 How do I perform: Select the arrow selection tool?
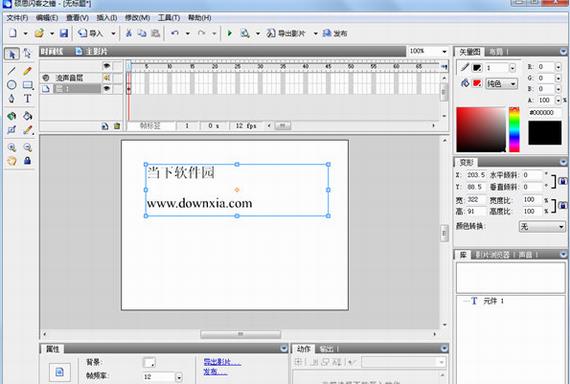click(x=12, y=54)
